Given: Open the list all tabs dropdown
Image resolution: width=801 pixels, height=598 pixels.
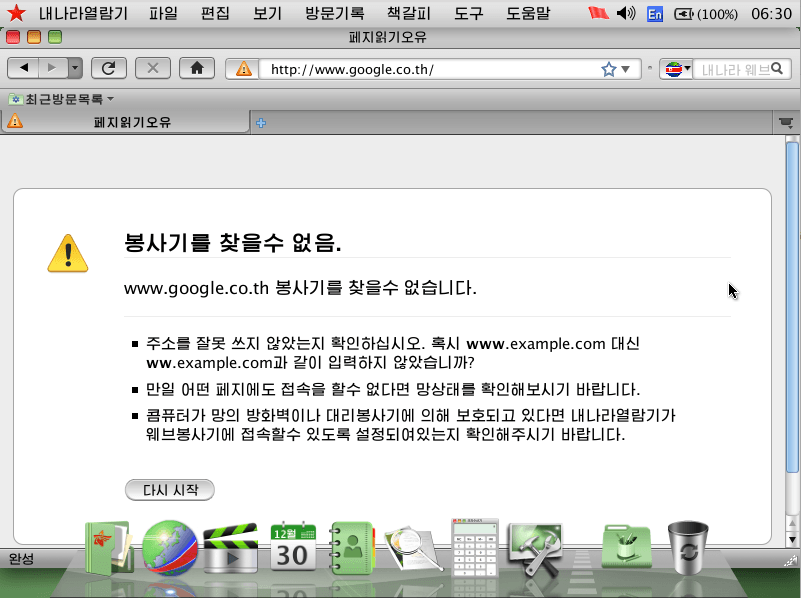Looking at the screenshot, I should point(786,122).
